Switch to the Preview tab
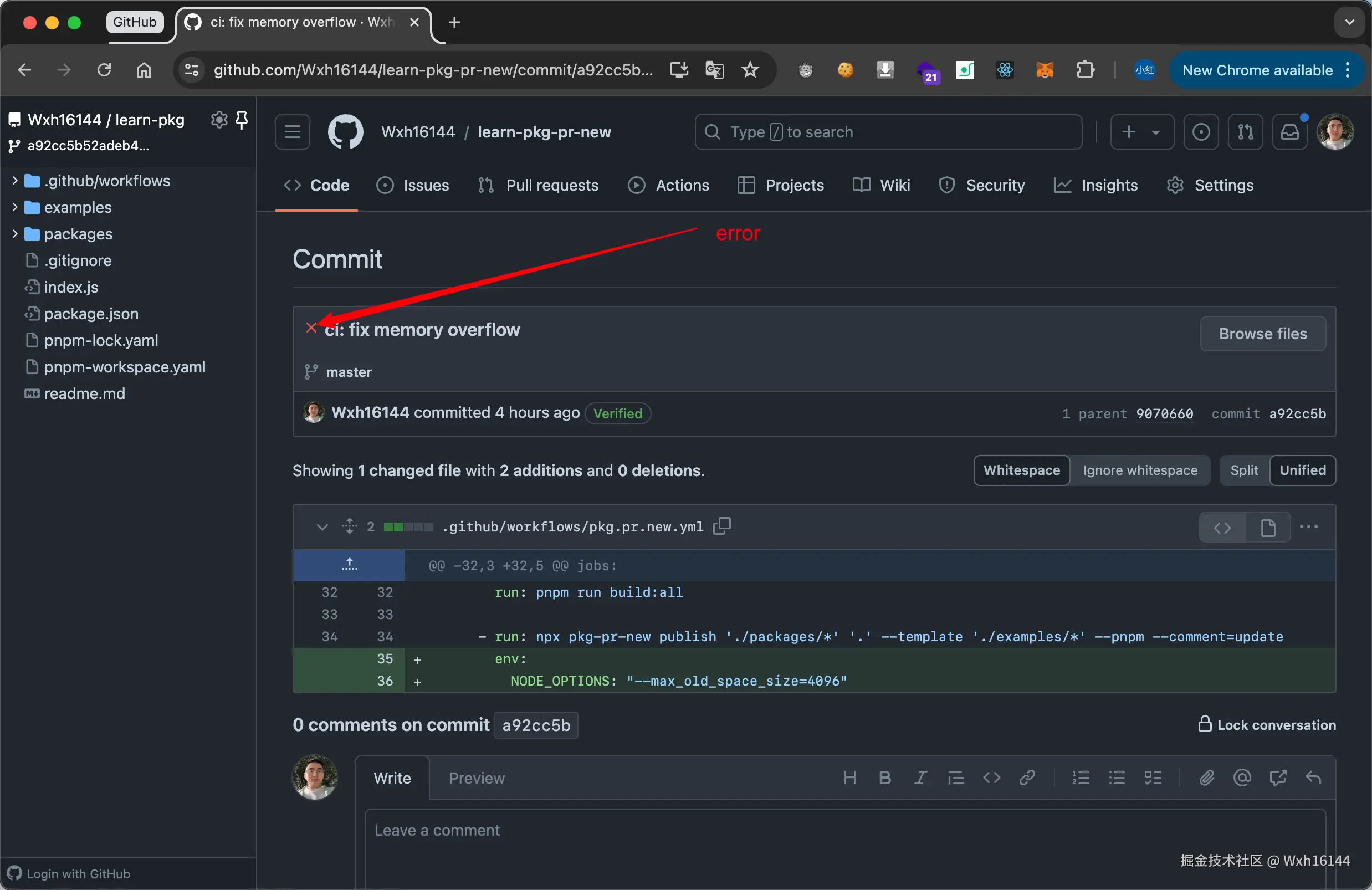Viewport: 1372px width, 890px height. 476,778
